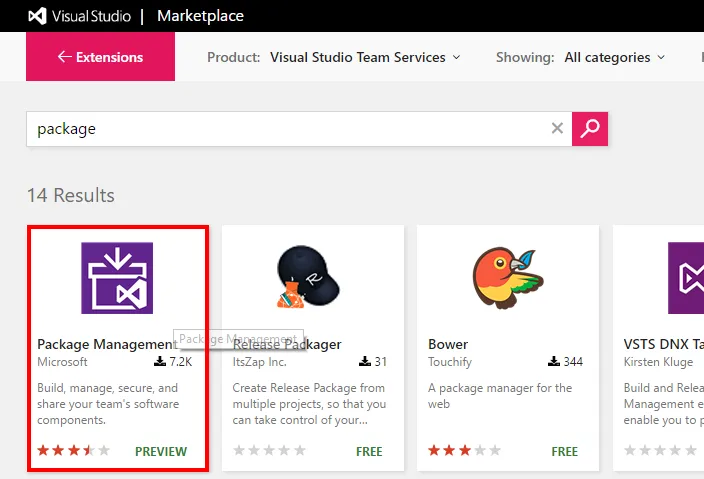Click the Release Packager description text
Screen dimensions: 704x479
(309, 404)
